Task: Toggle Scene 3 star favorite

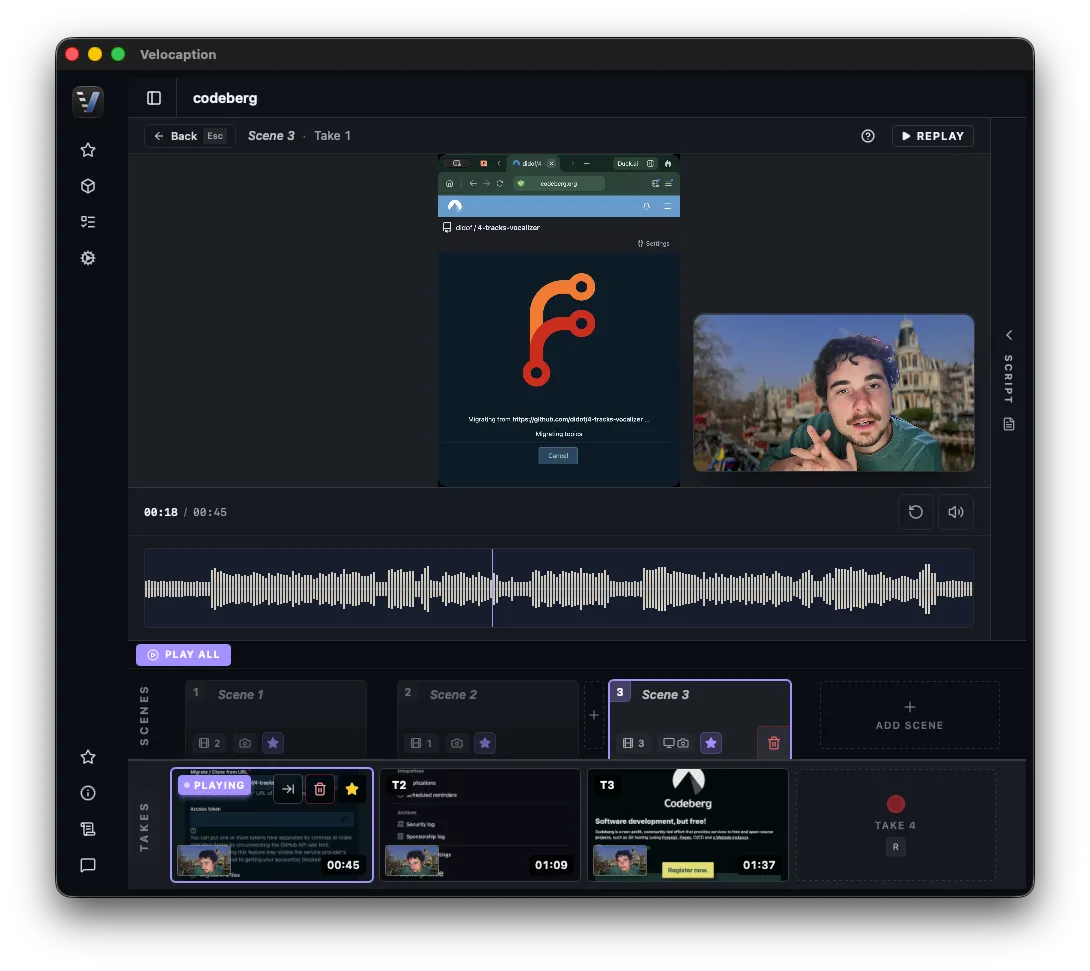Action: [710, 743]
